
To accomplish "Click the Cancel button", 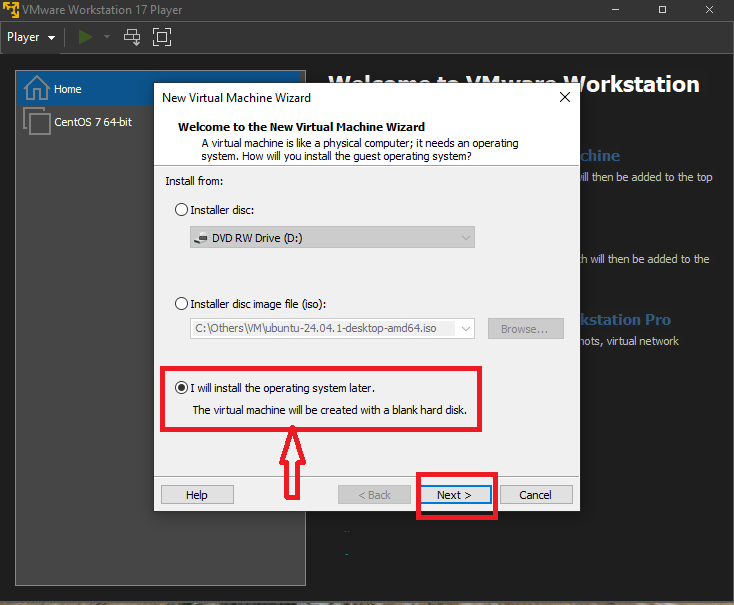I will [x=535, y=495].
